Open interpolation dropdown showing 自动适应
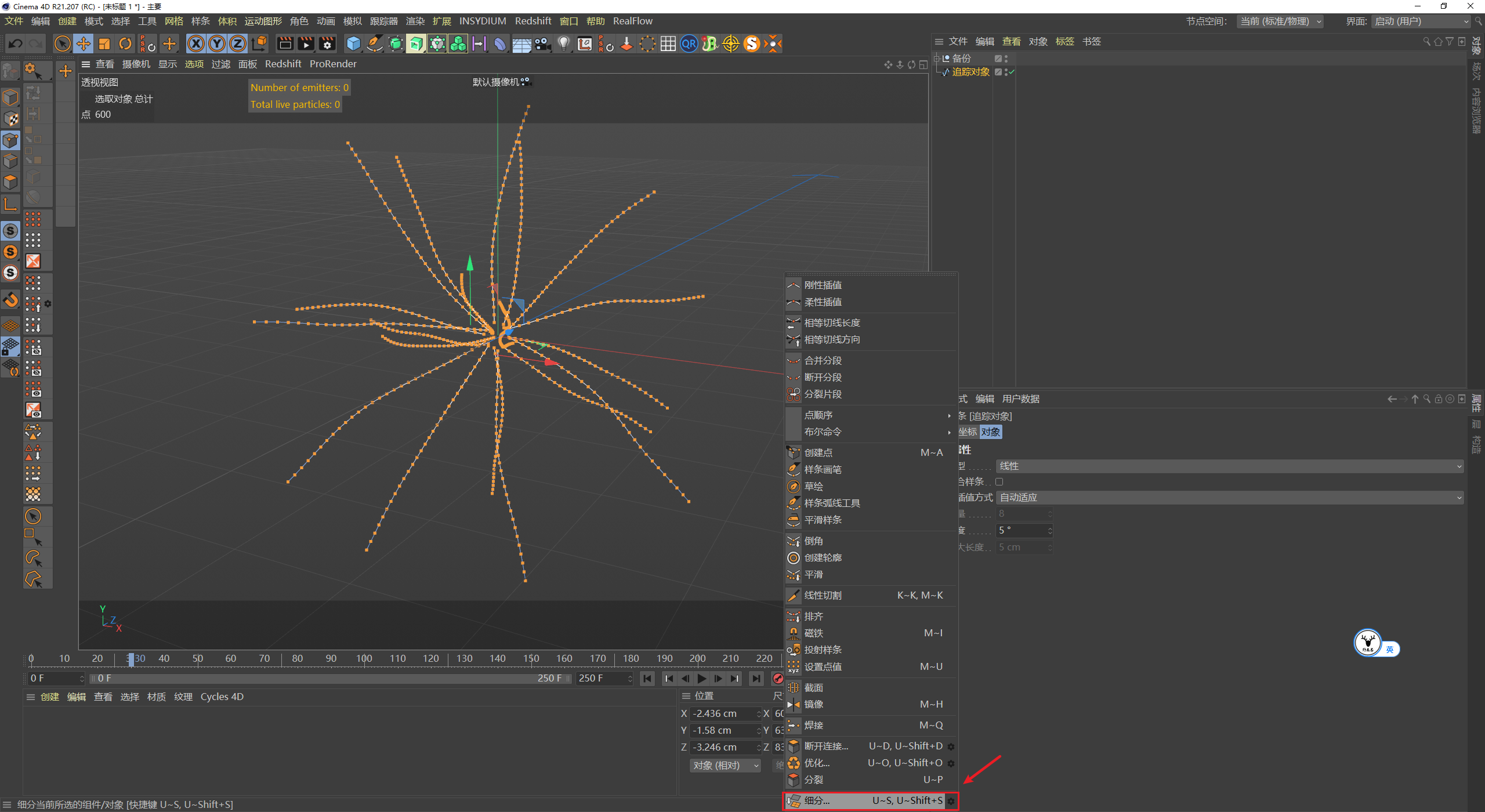 [1230, 498]
